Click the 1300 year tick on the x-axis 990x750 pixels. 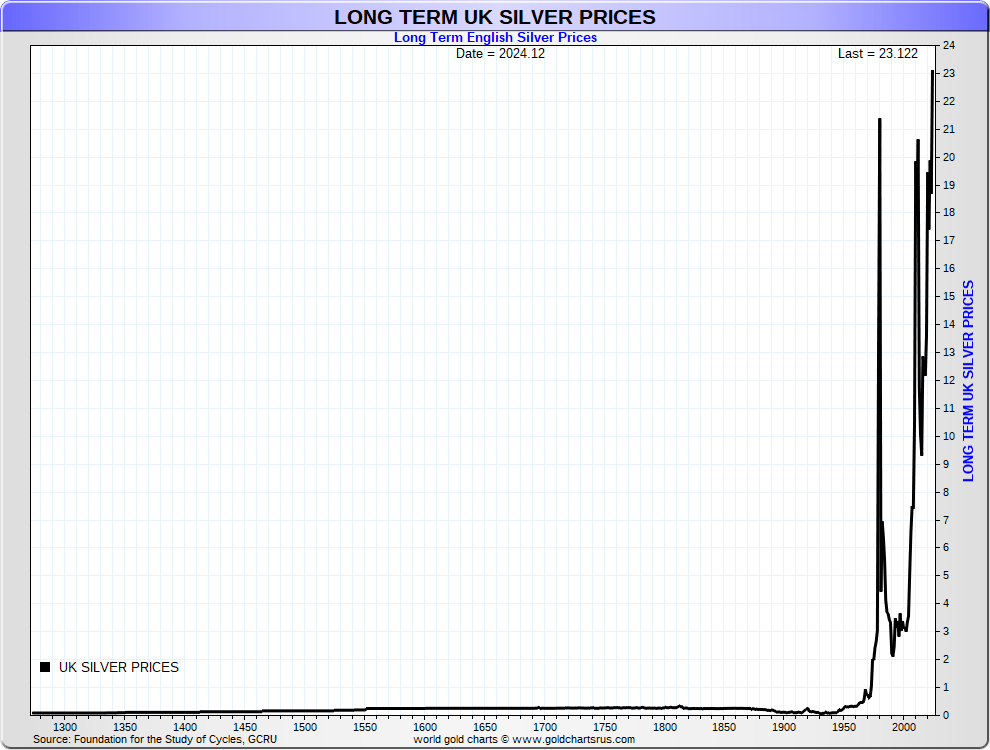pyautogui.click(x=65, y=727)
